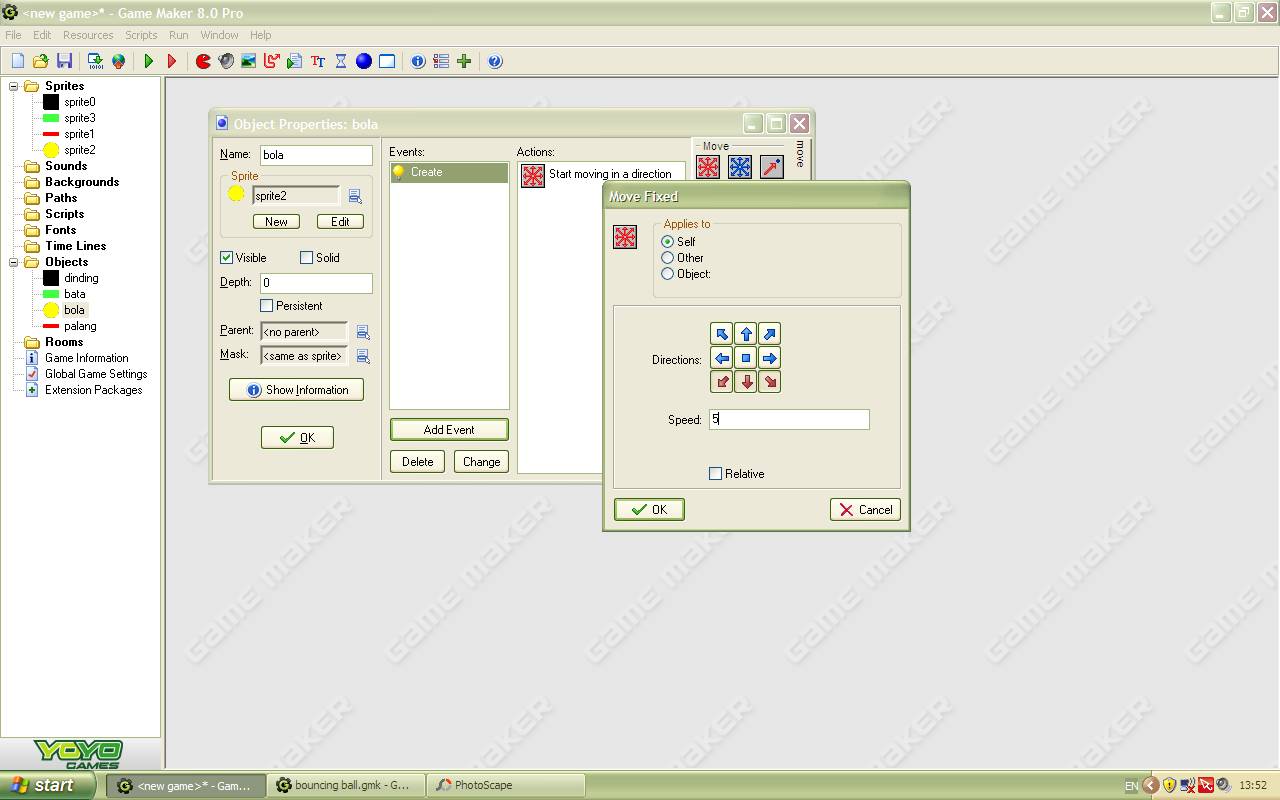Select the Self radio button

(x=668, y=242)
